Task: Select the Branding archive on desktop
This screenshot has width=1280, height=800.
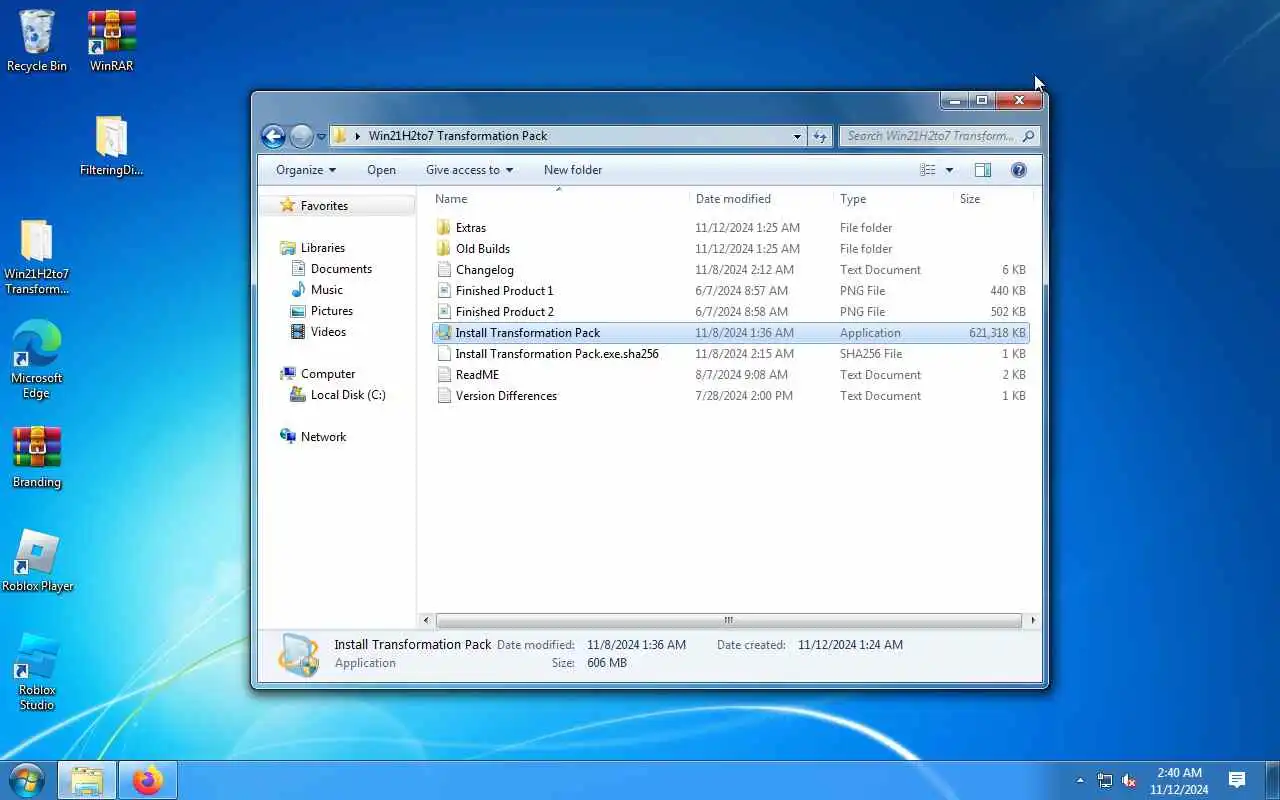Action: pos(37,458)
